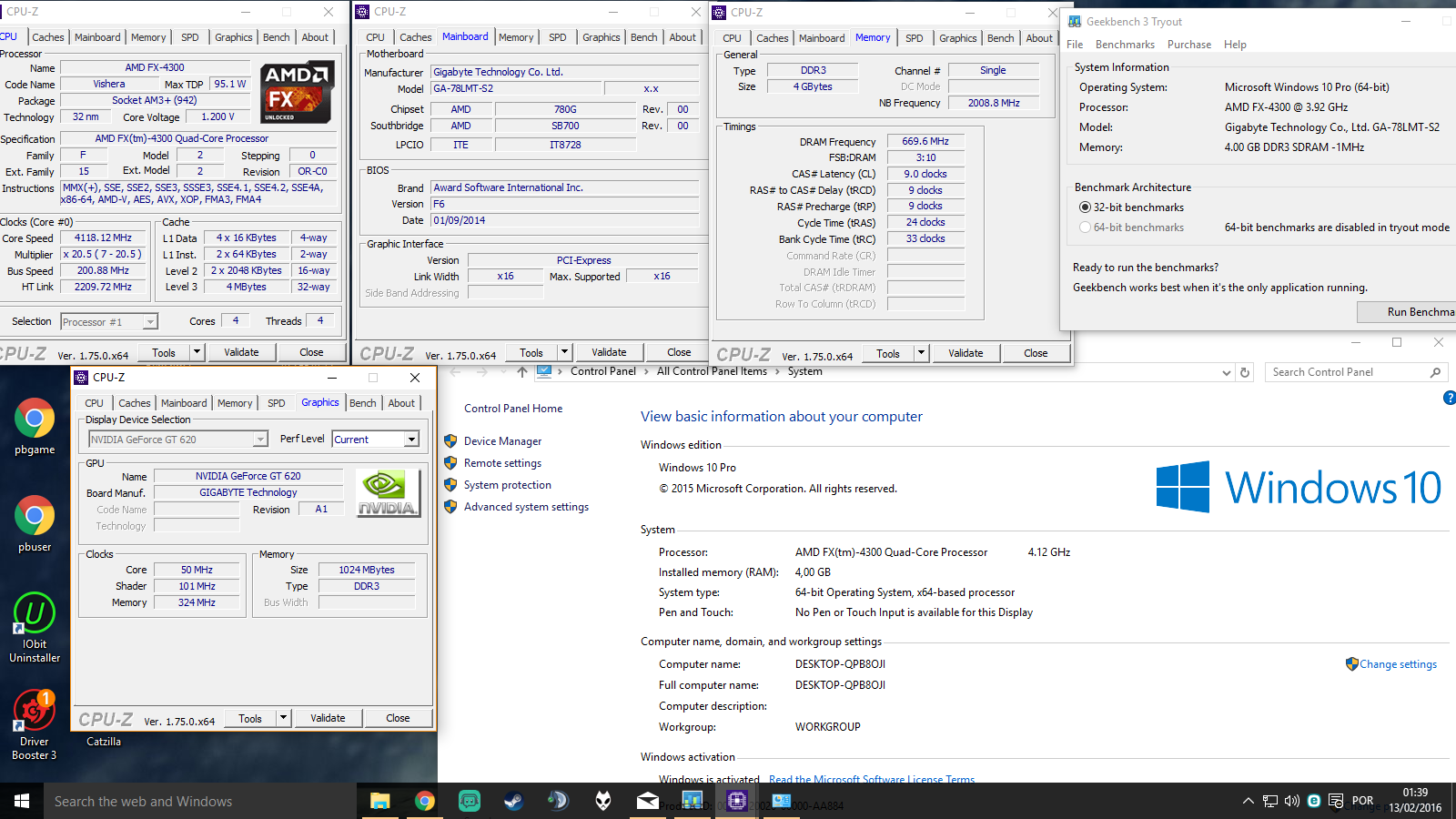Screen dimensions: 1456x819
Task: Click the refresh icon in Control Panel address bar
Action: (1245, 372)
